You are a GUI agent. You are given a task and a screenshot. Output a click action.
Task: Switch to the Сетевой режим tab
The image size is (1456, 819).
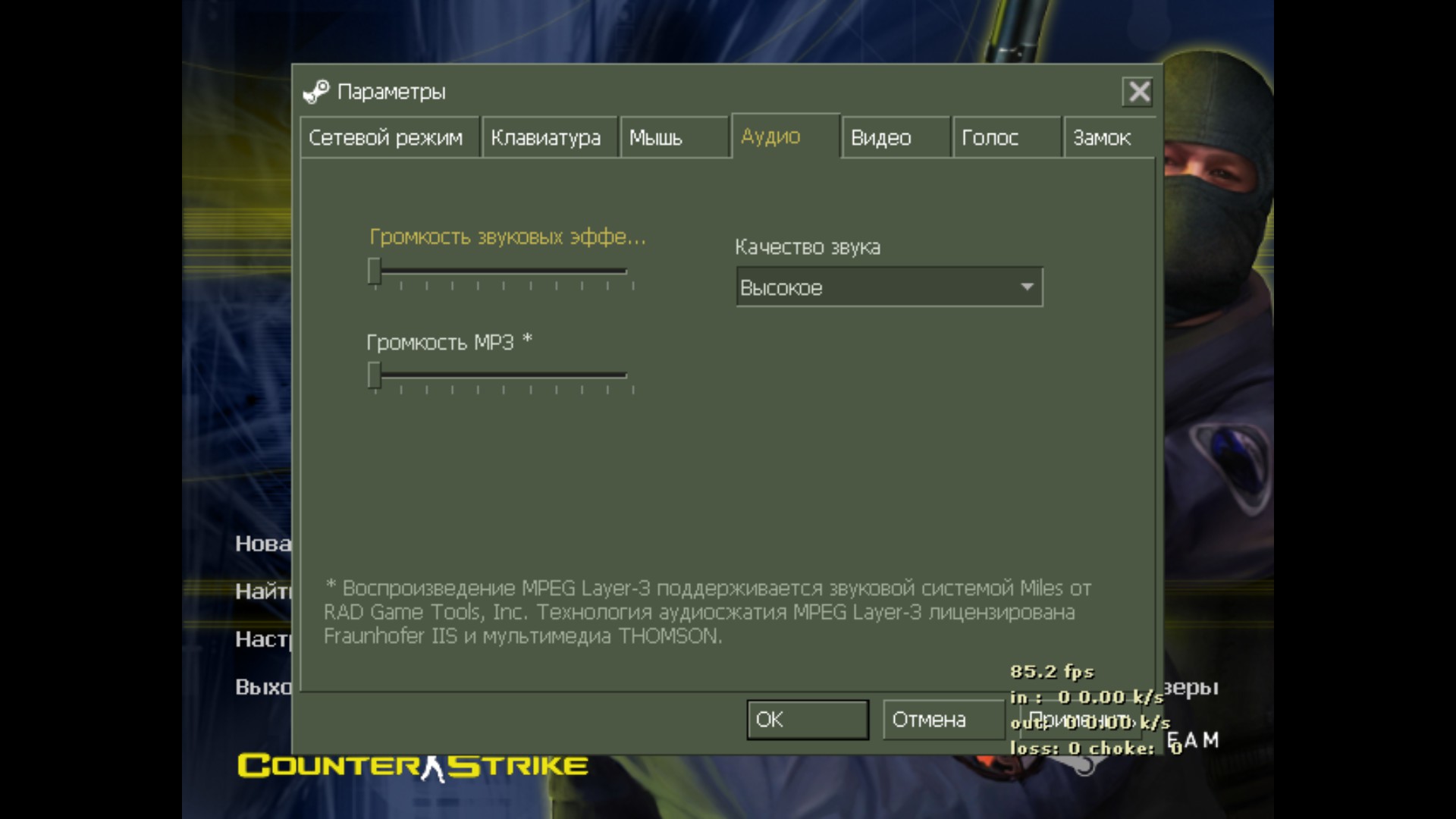tap(388, 137)
